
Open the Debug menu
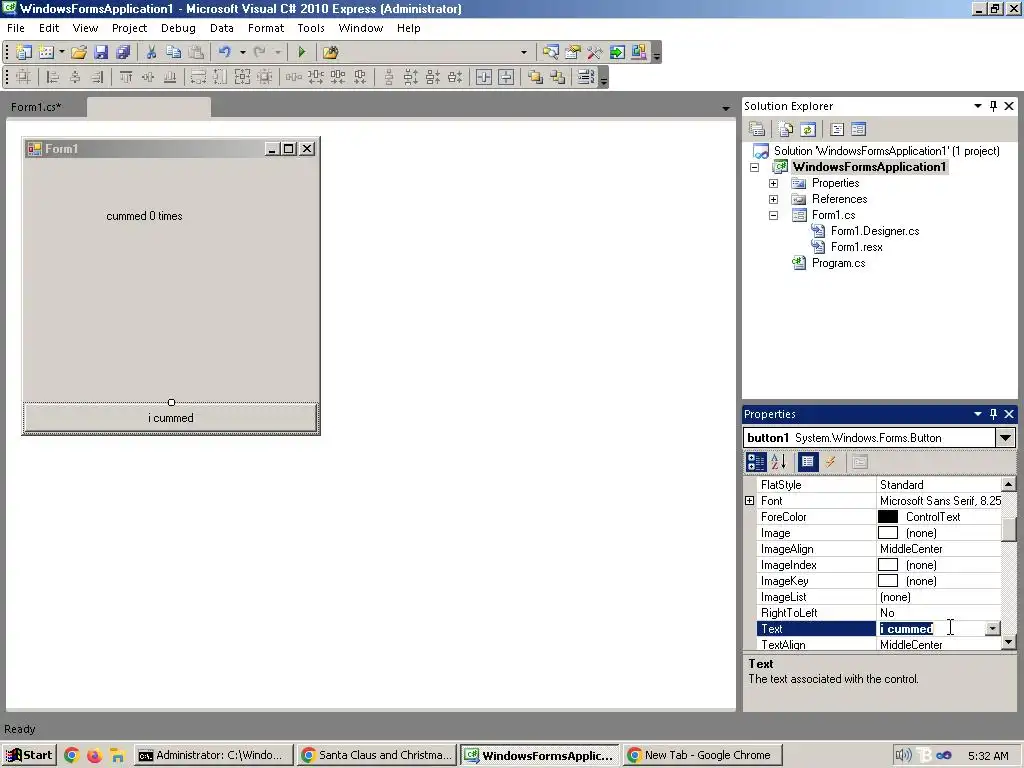(178, 28)
